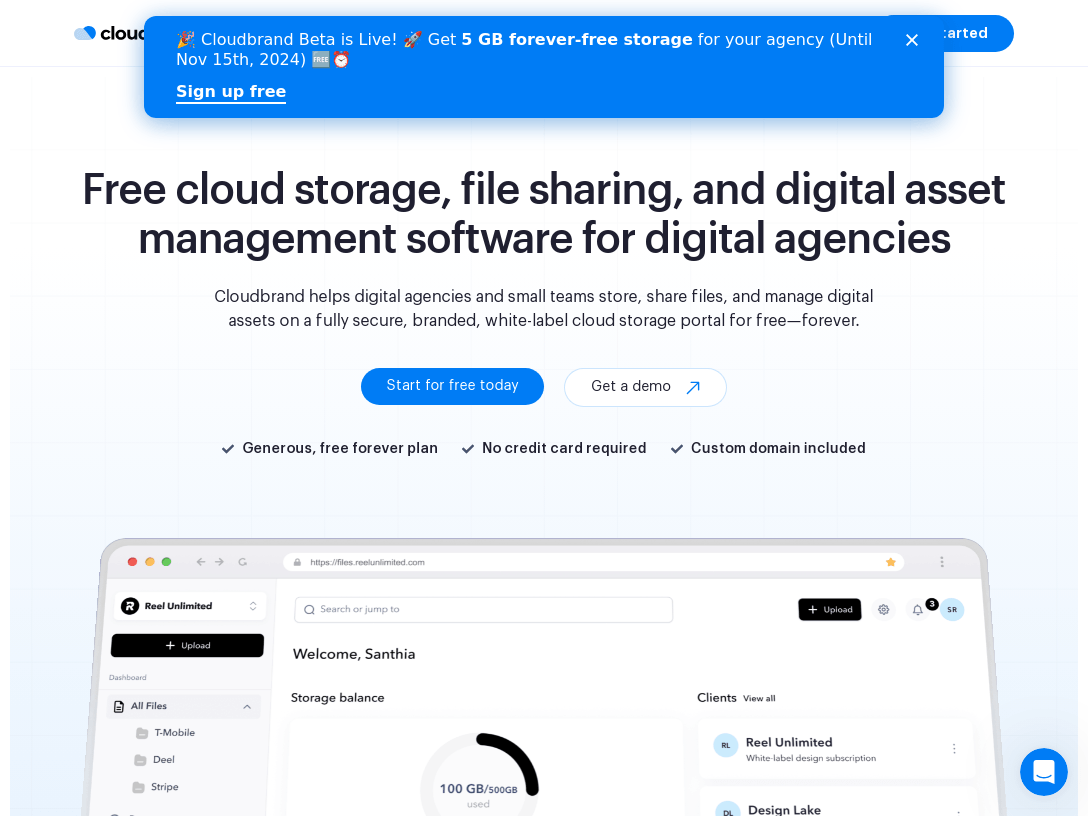Click the browser back arrow in the mockup
The height and width of the screenshot is (816, 1088).
click(200, 562)
